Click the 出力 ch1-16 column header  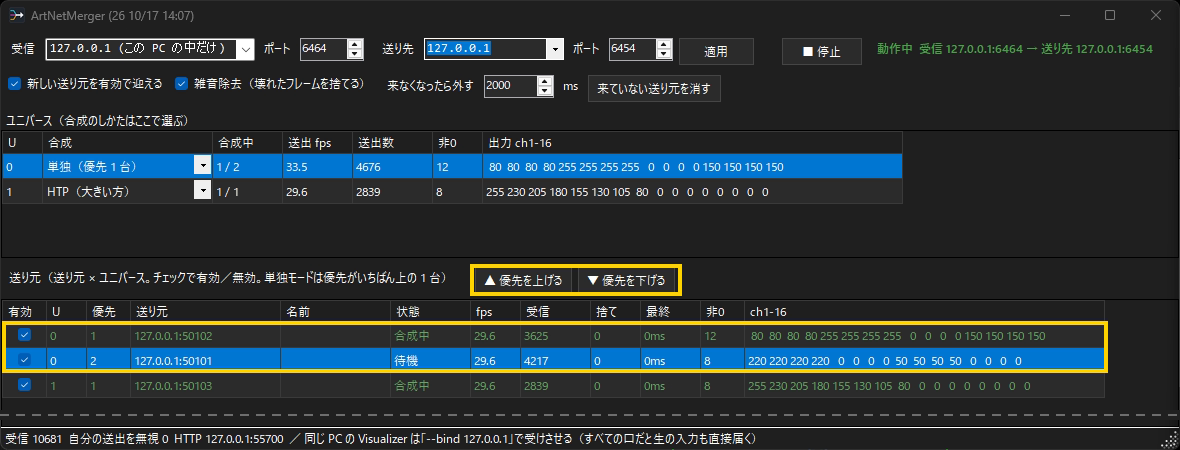click(x=692, y=142)
